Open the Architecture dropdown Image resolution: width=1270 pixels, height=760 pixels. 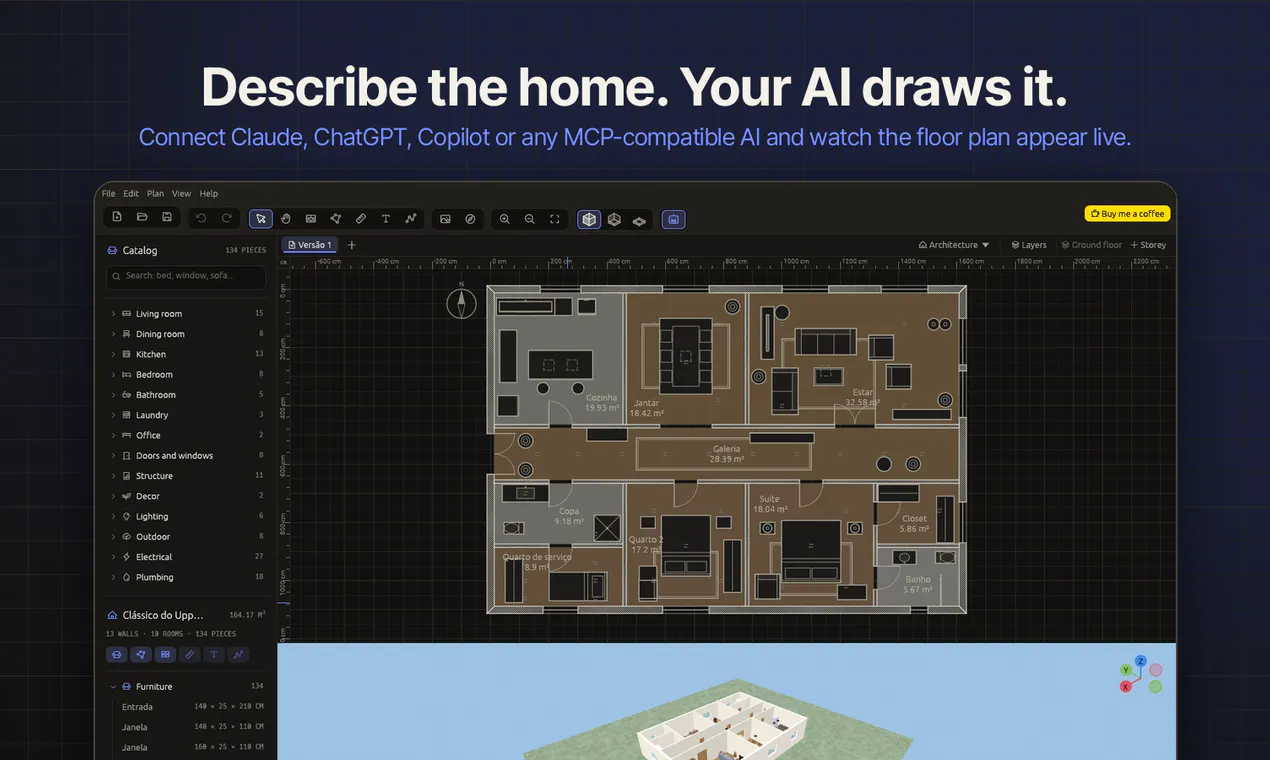pyautogui.click(x=954, y=245)
